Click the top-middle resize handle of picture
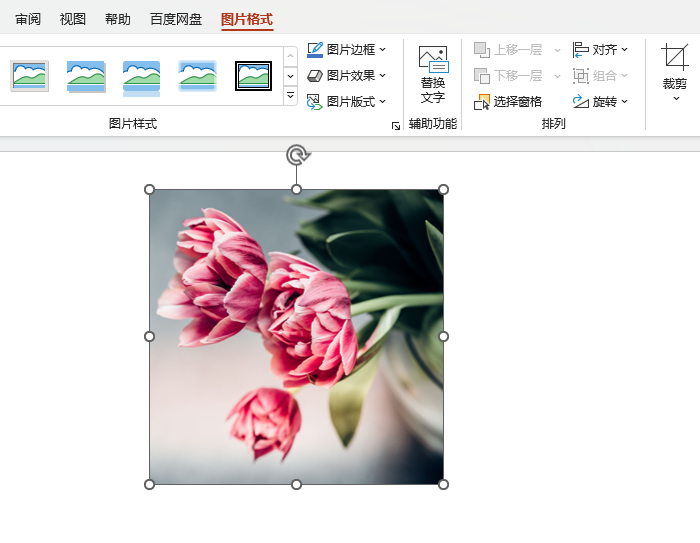Image resolution: width=700 pixels, height=543 pixels. click(x=296, y=190)
